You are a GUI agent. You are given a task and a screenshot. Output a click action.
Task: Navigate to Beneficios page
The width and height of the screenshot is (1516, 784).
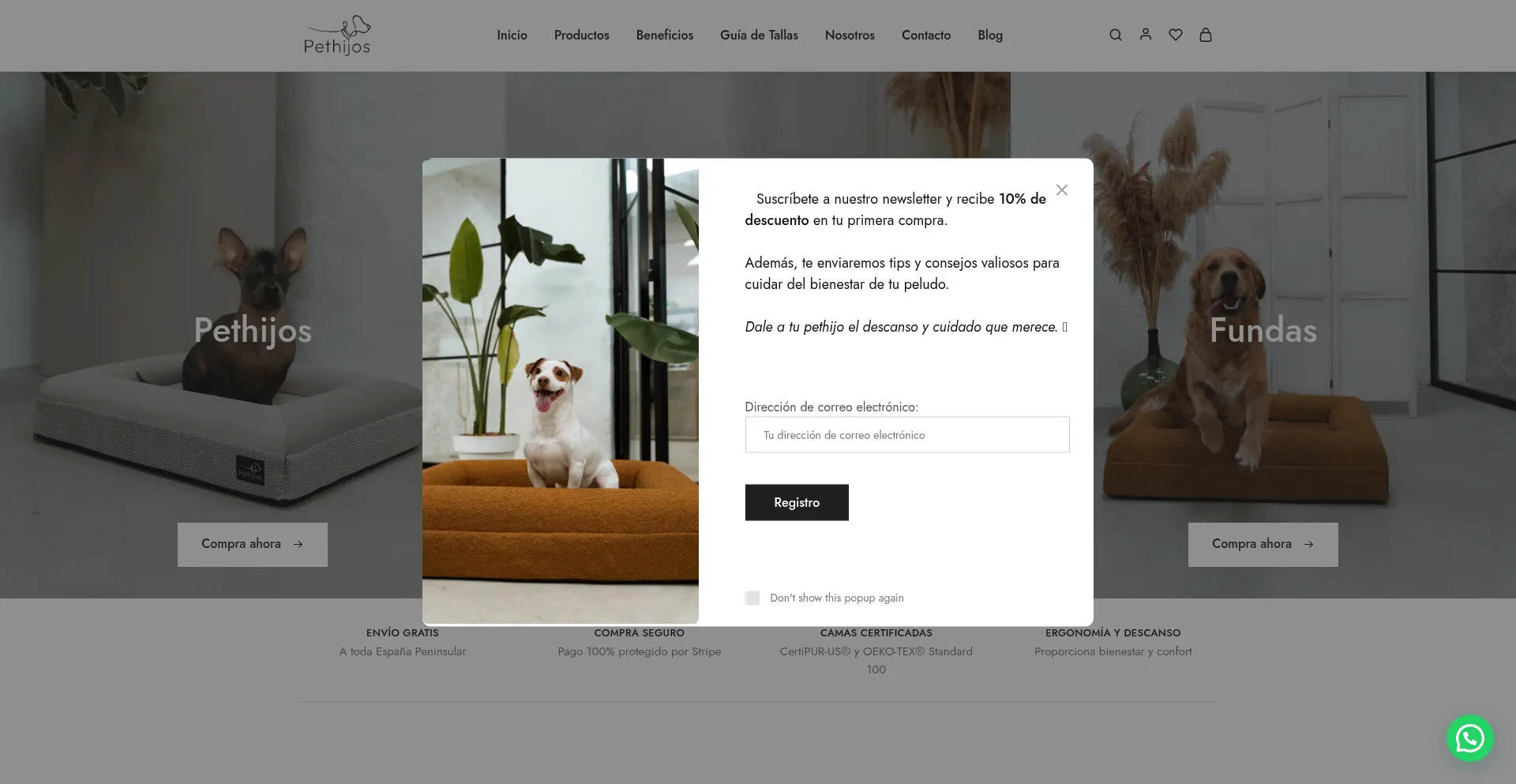click(x=664, y=36)
